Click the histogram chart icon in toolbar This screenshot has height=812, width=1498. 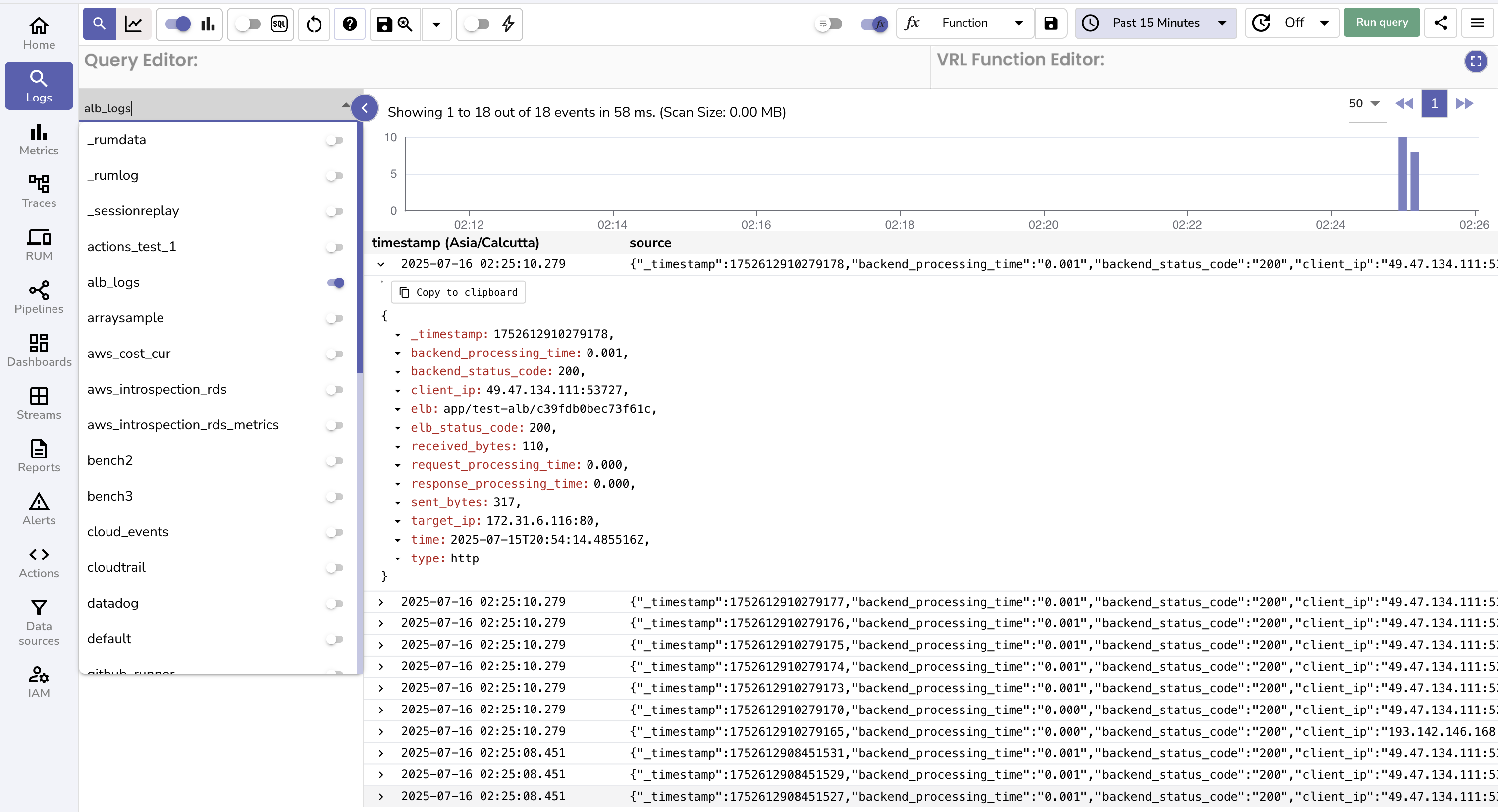(208, 24)
